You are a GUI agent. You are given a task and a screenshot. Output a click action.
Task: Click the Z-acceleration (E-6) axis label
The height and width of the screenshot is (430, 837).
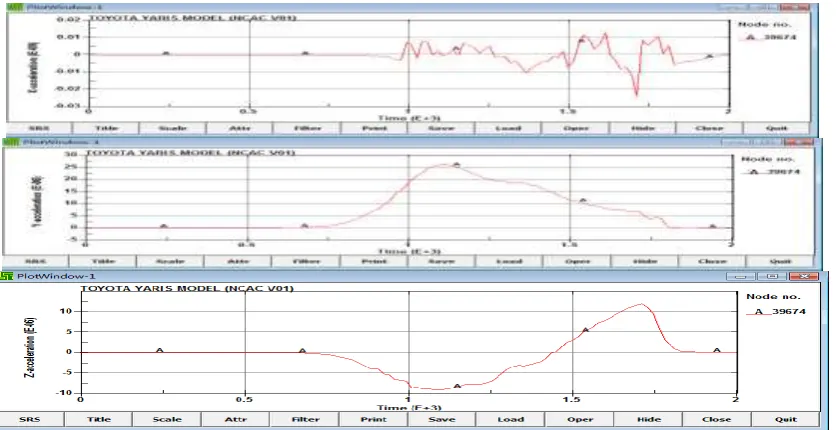pyautogui.click(x=31, y=348)
